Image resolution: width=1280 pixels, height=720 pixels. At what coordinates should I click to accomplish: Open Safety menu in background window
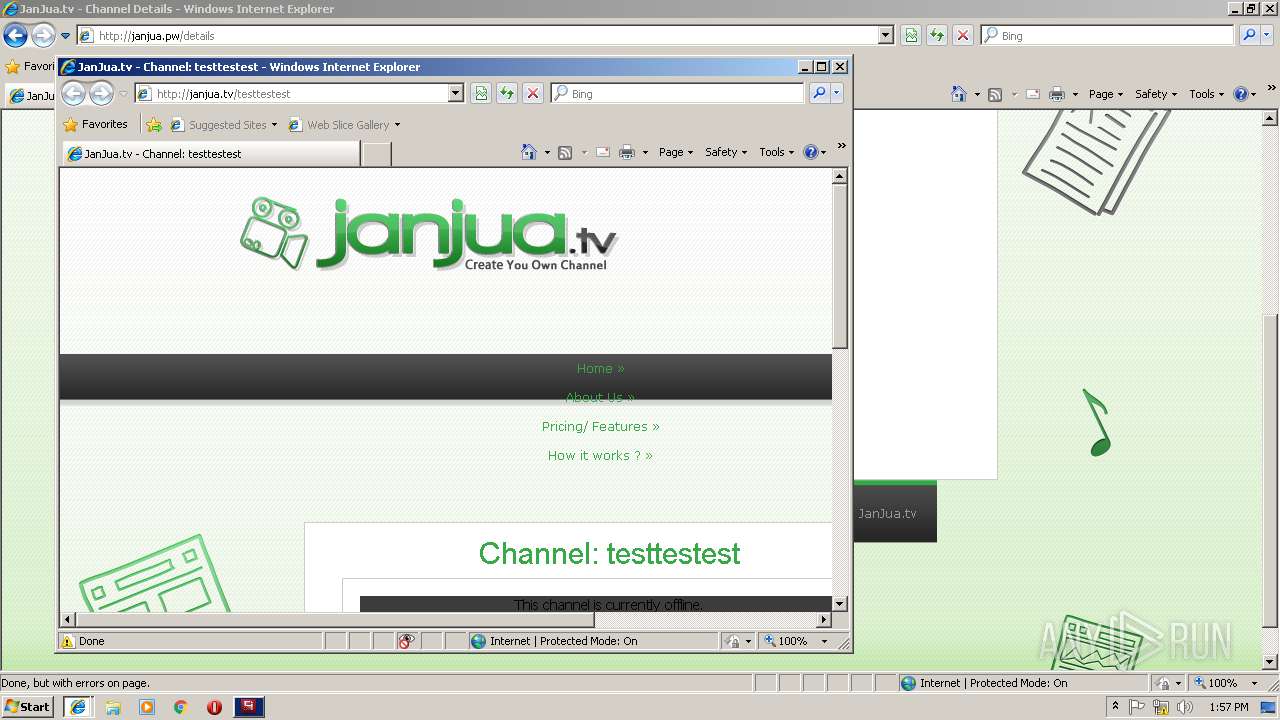coord(1156,94)
